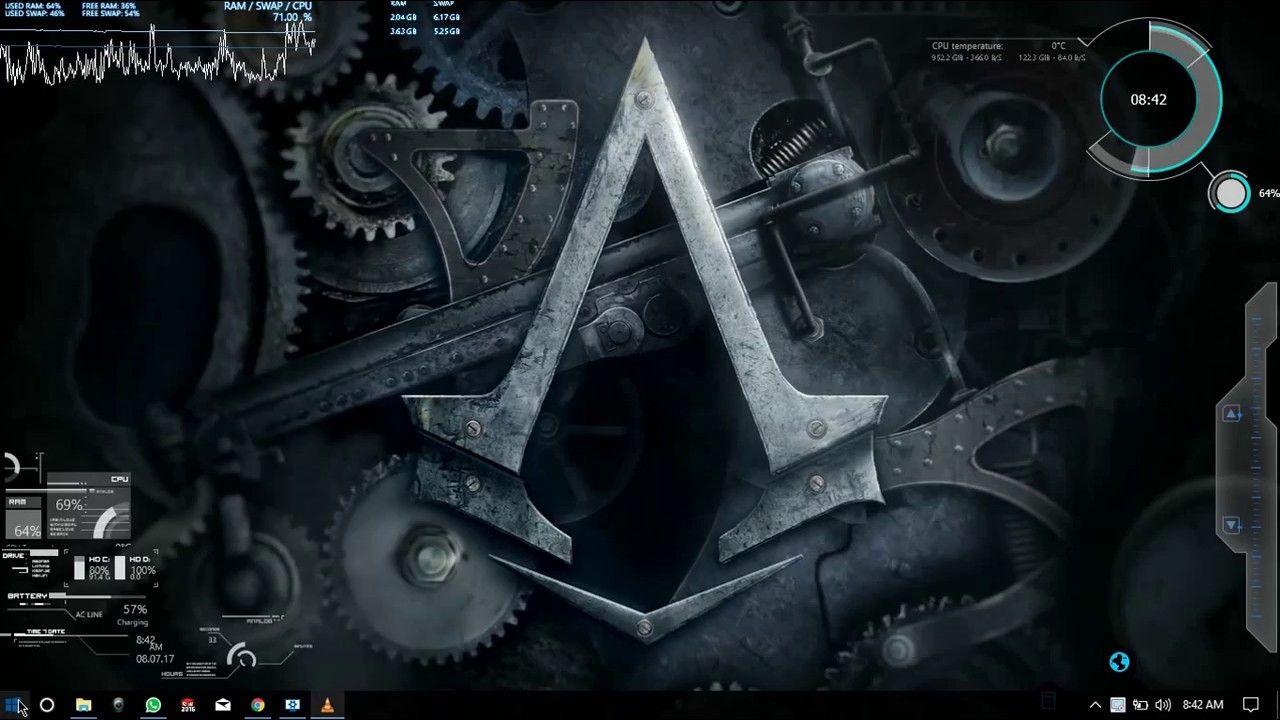The height and width of the screenshot is (720, 1280).
Task: Open the volume control speaker icon
Action: coord(1162,704)
